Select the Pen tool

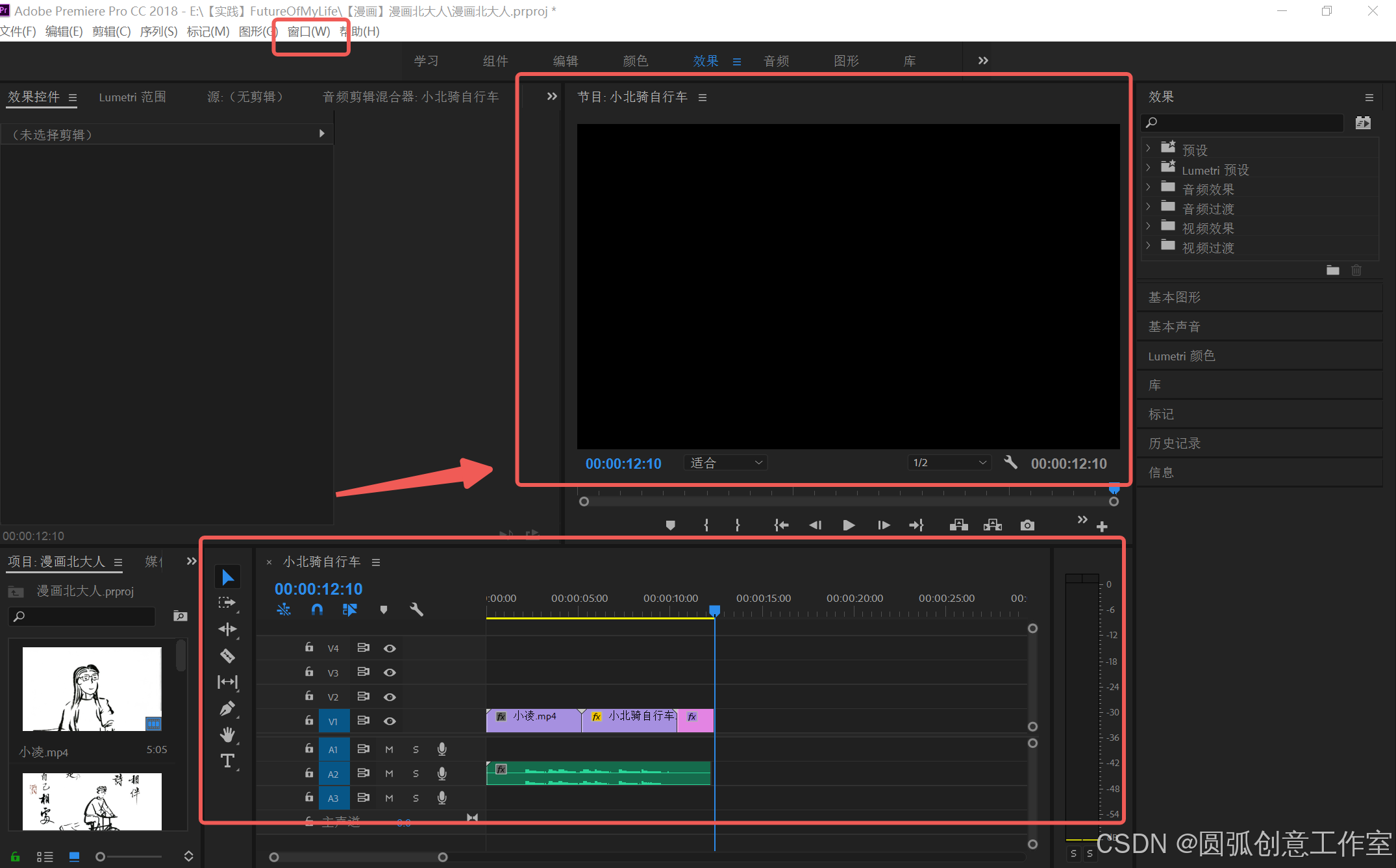tap(227, 708)
